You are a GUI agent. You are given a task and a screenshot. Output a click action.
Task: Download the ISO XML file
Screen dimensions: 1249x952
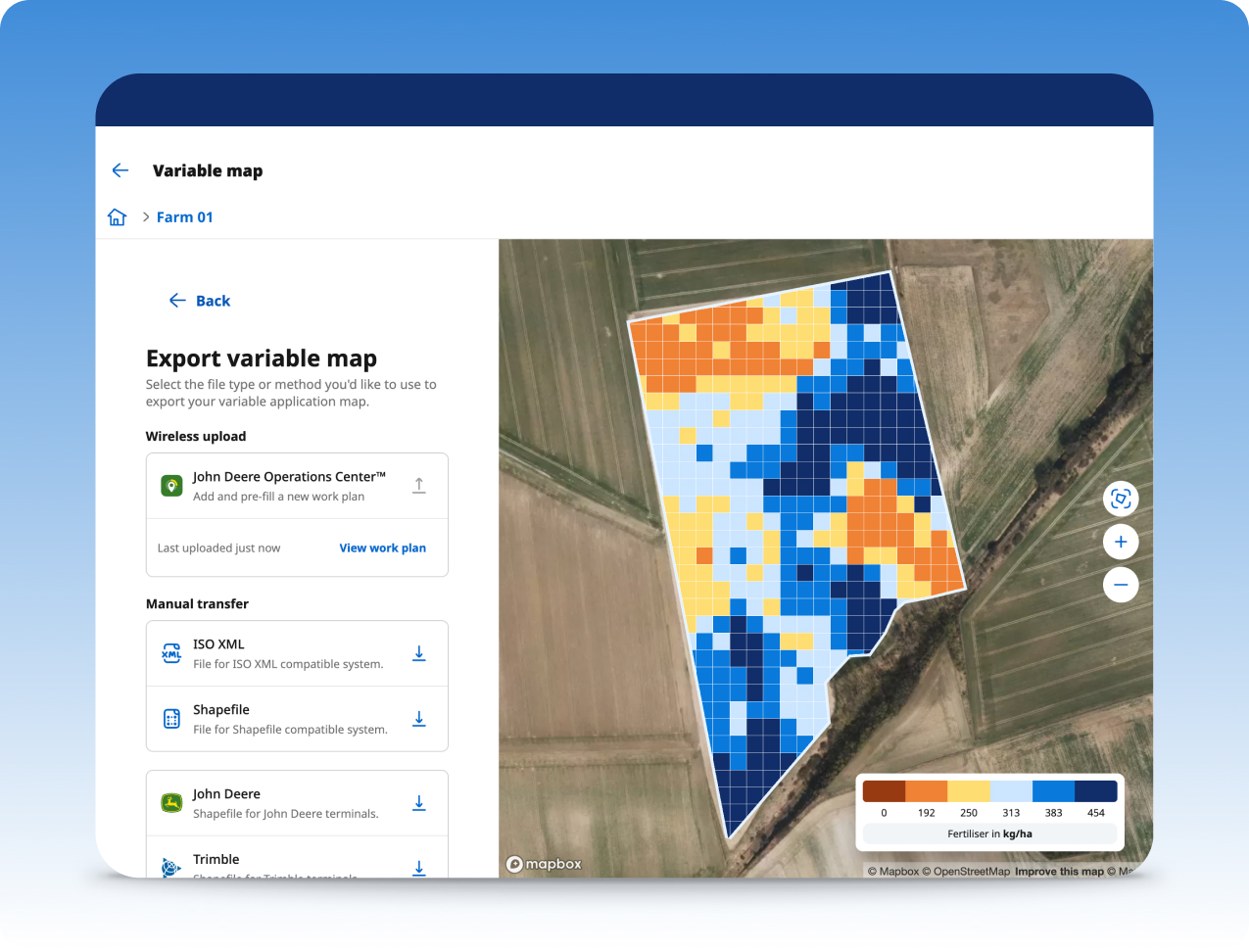(418, 653)
